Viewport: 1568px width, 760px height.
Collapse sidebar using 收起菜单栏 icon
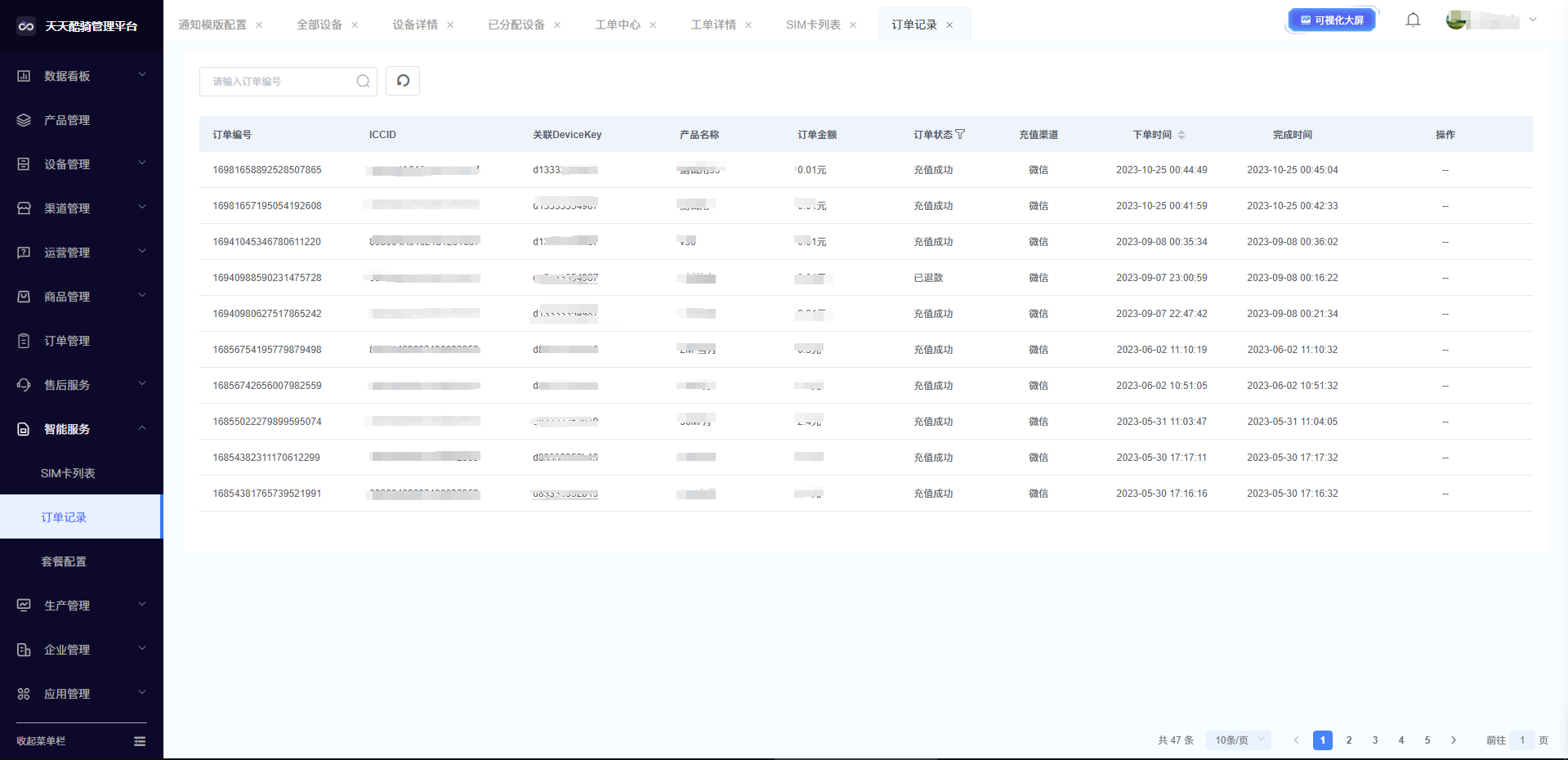coord(140,741)
